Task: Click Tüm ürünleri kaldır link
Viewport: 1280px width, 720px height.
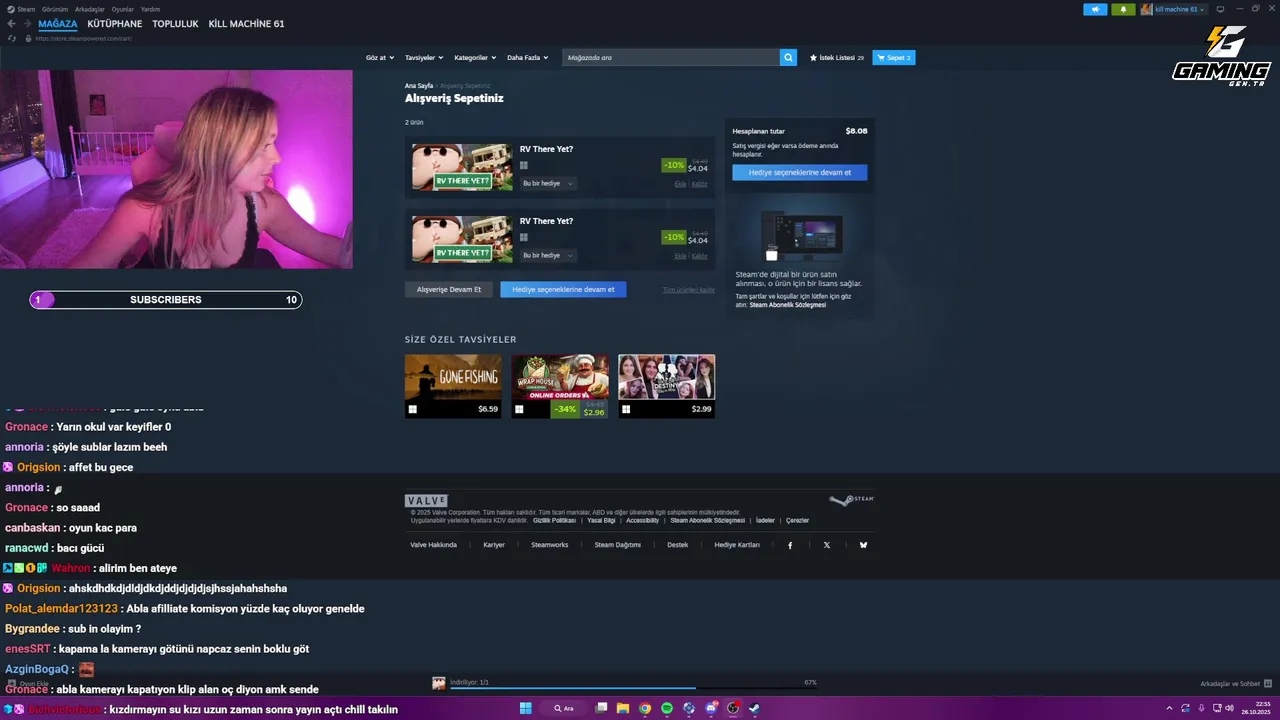Action: 689,290
